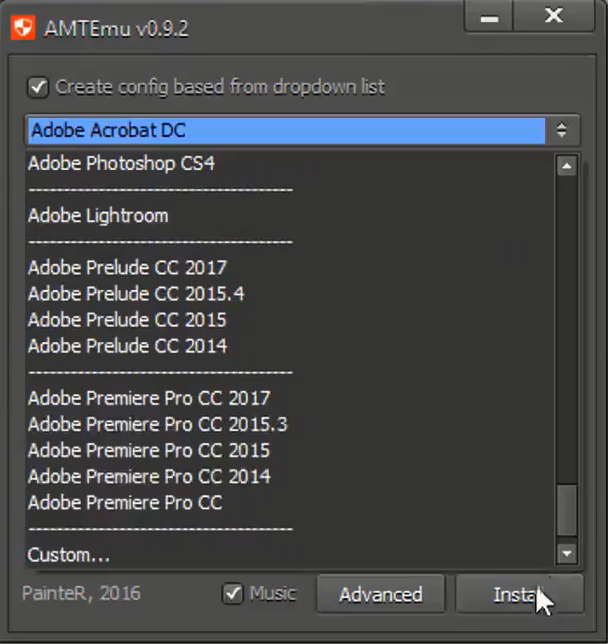This screenshot has width=608, height=644.
Task: Open the Advanced settings button
Action: pos(380,595)
